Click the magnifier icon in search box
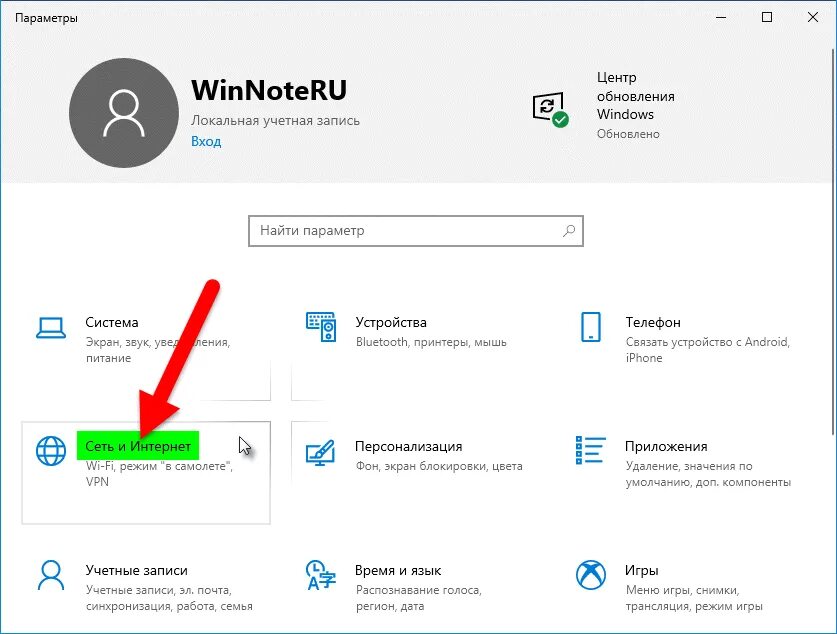837x634 pixels. tap(569, 231)
